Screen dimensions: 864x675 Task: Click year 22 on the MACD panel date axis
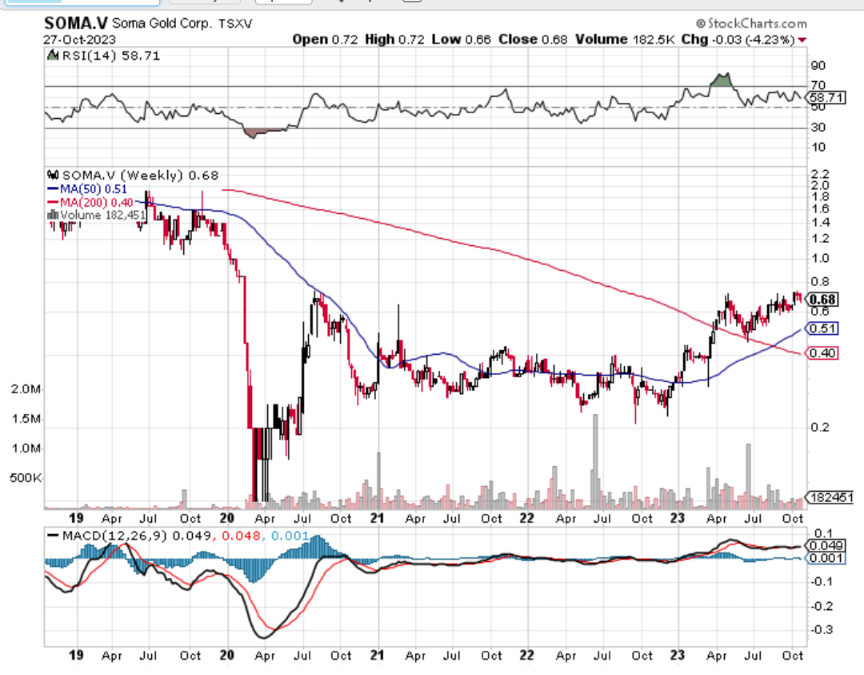[x=527, y=656]
